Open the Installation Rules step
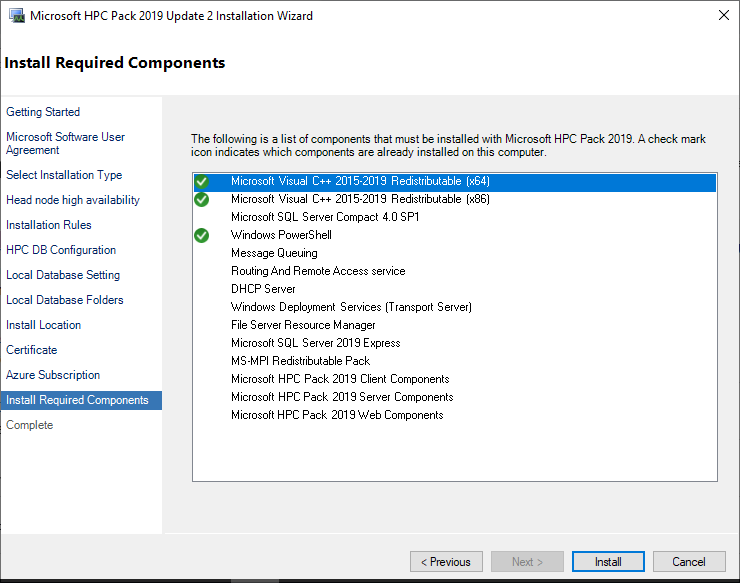 (49, 225)
